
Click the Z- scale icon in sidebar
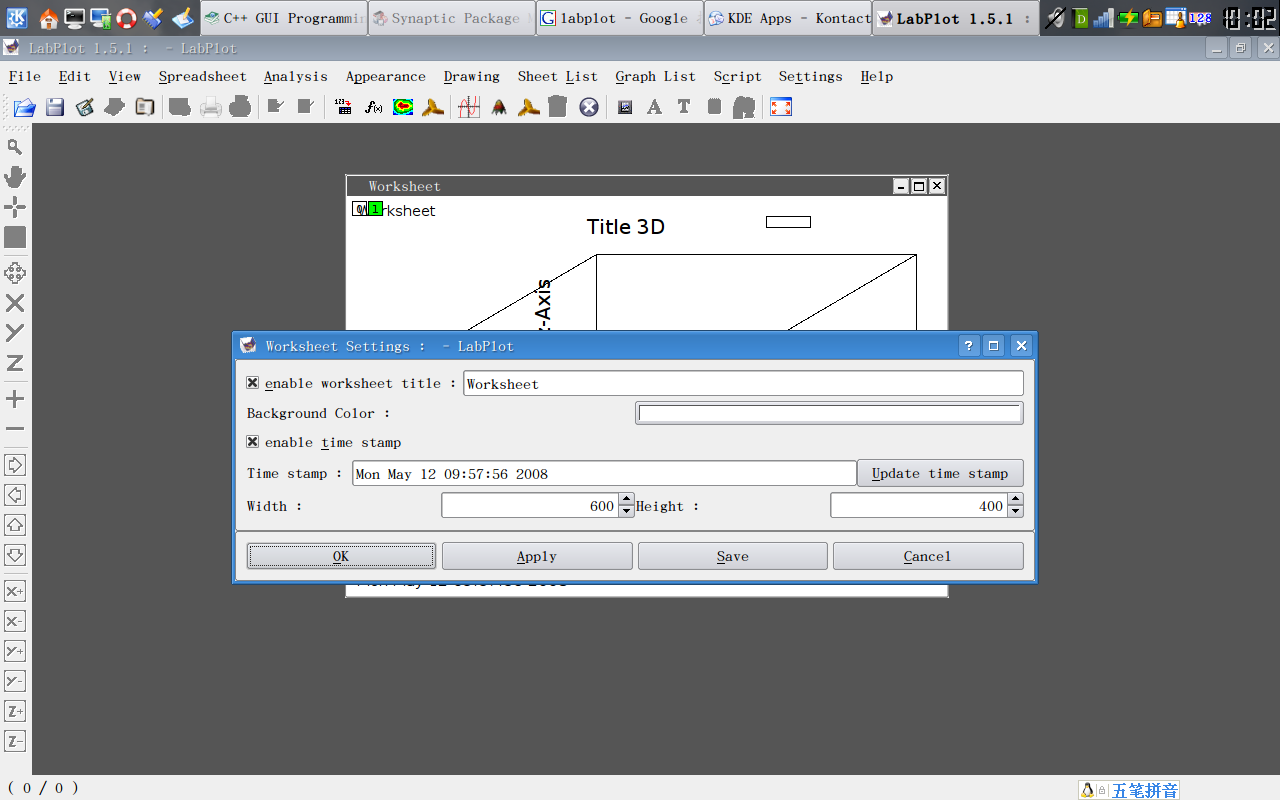tap(15, 741)
